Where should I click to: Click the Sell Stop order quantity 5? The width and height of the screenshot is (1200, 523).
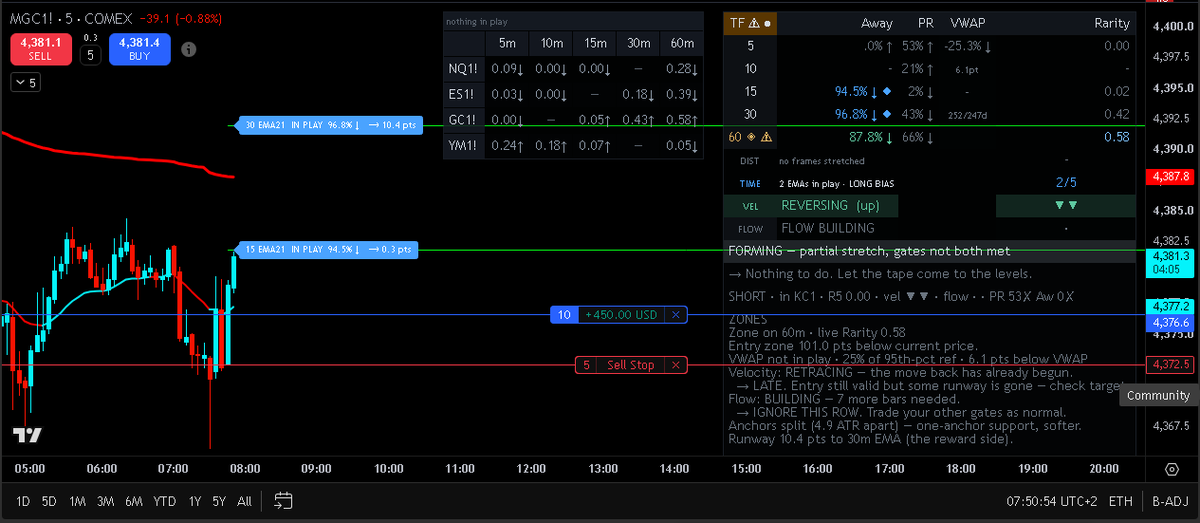(x=587, y=365)
